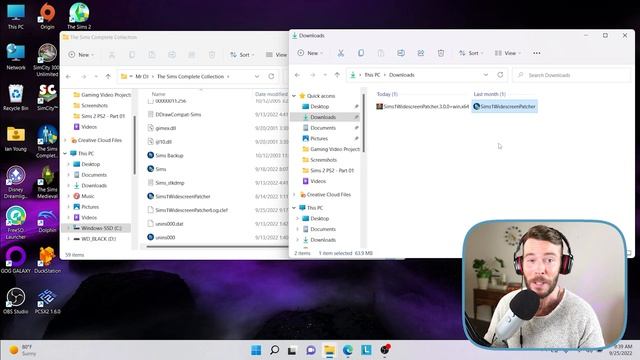The height and width of the screenshot is (360, 640).
Task: Expand Windows SSD (C:) tree node
Action: (69, 228)
